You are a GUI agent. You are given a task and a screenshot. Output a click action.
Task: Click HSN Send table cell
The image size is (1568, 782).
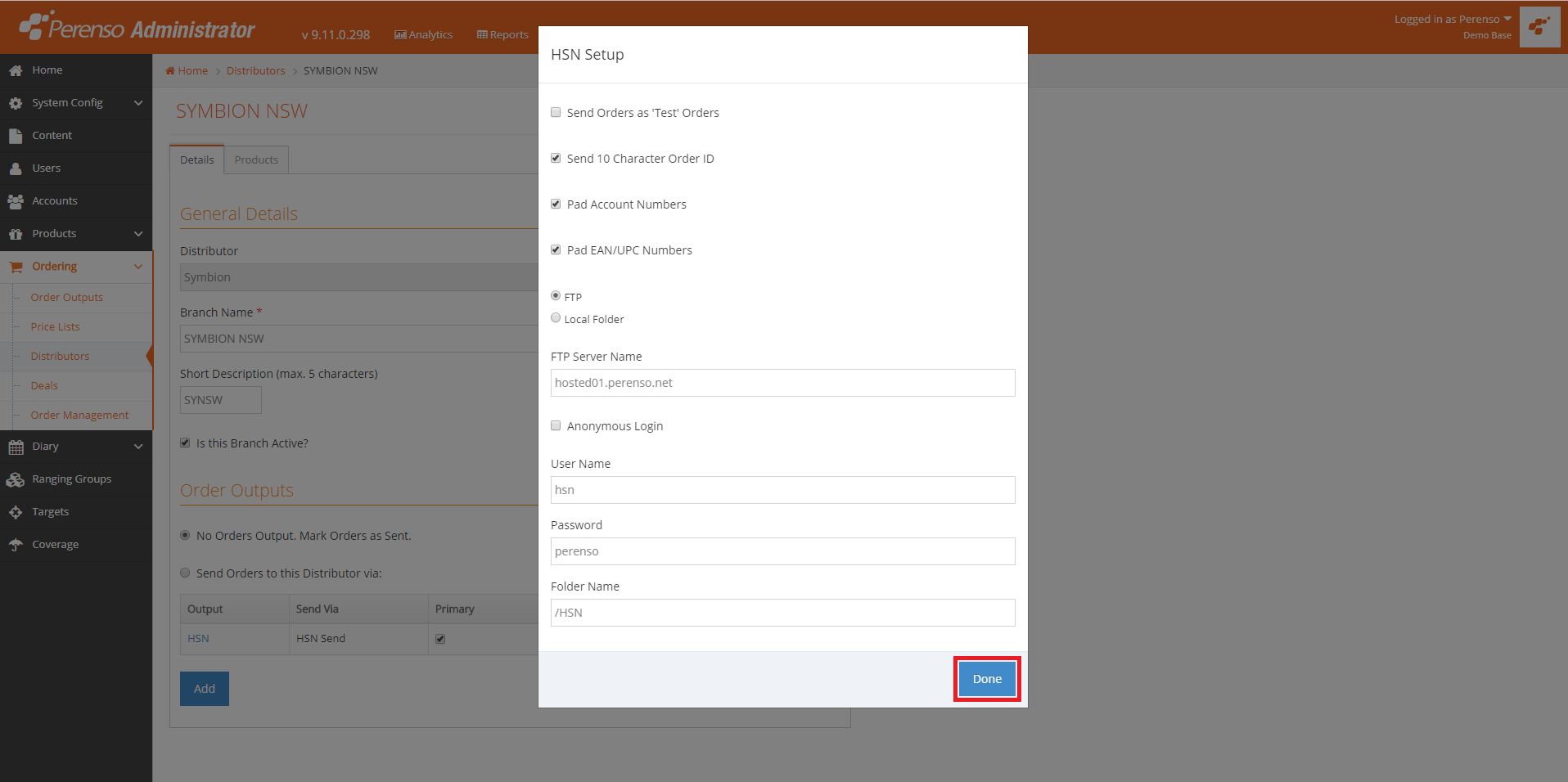tap(358, 639)
